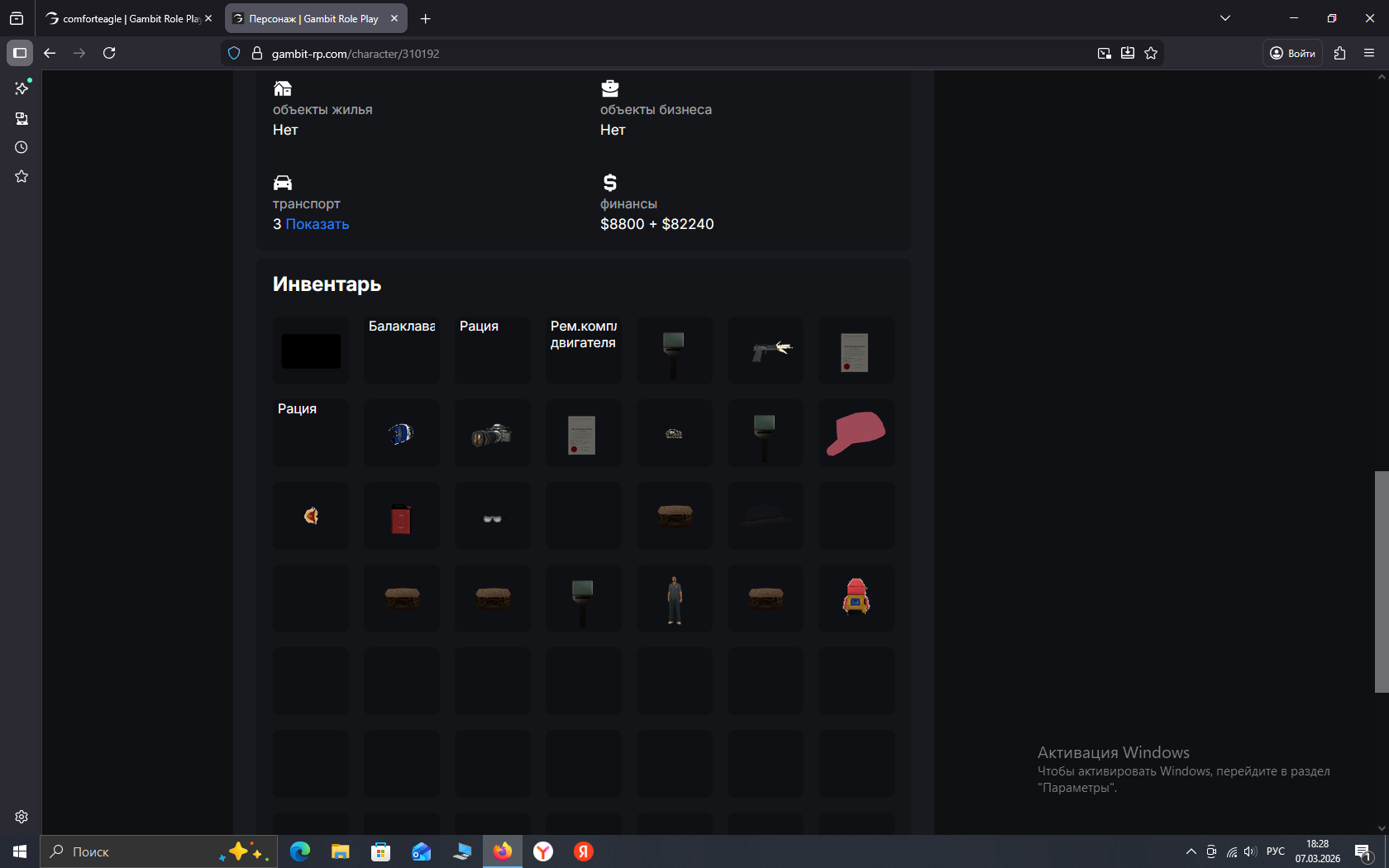Open a new browser tab
The width and height of the screenshot is (1389, 868).
point(425,18)
